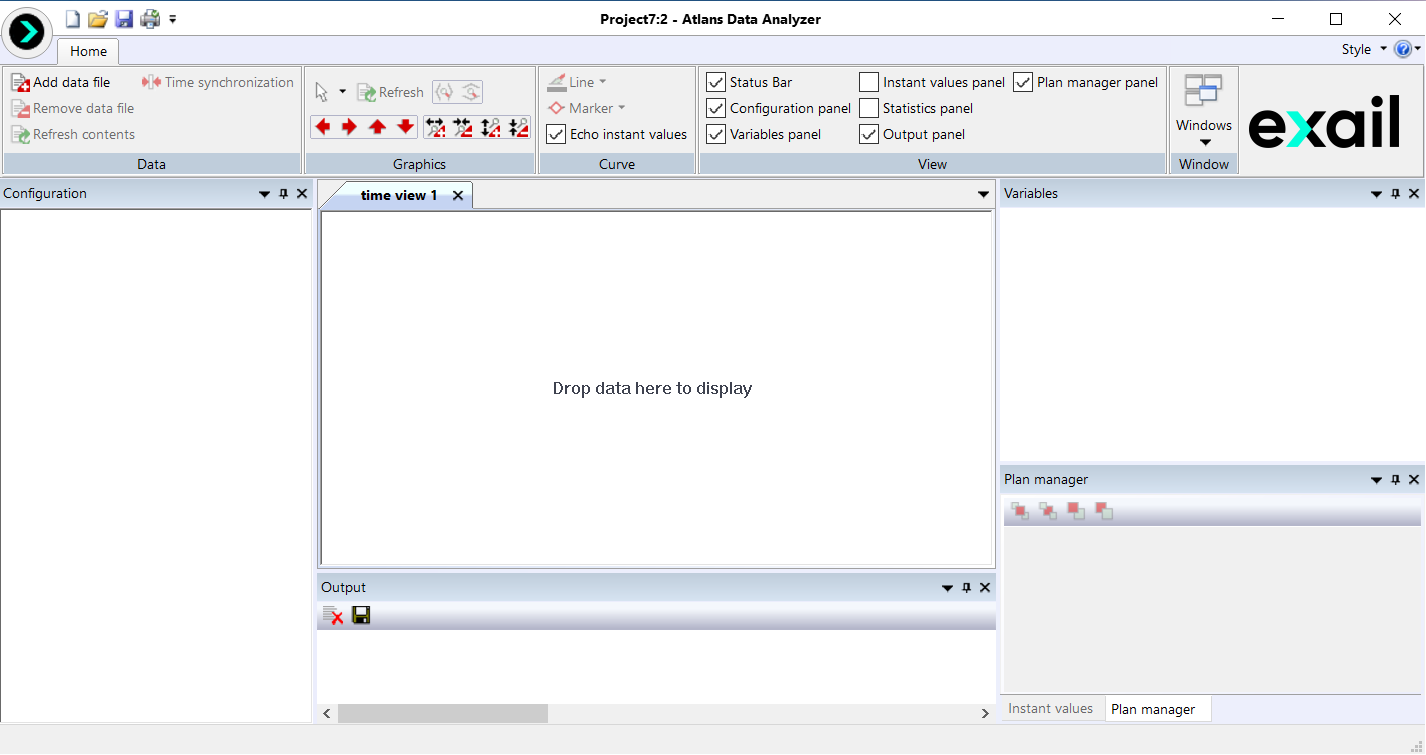Click the open project folder icon
This screenshot has height=755, width=1426.
click(x=97, y=19)
